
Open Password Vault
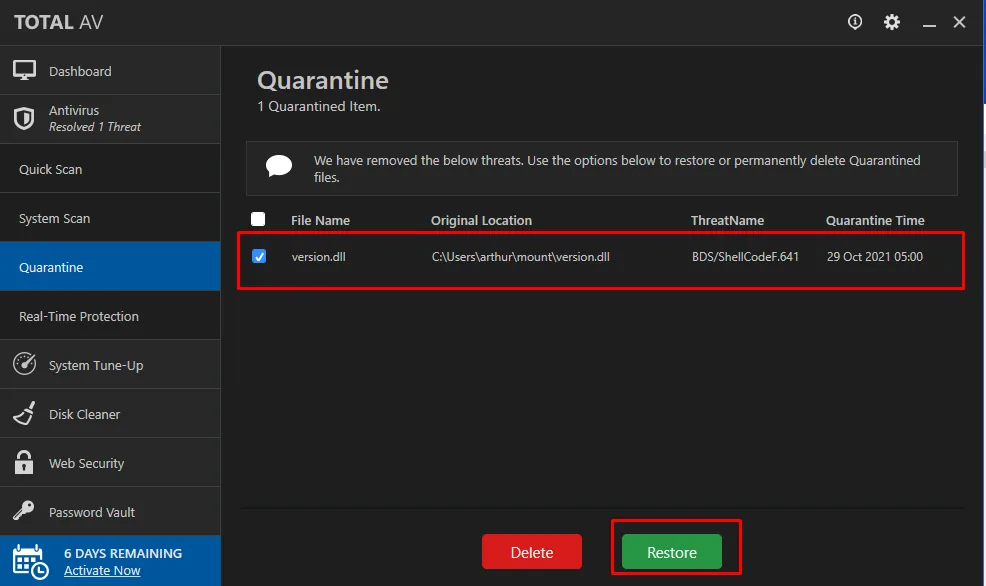(110, 511)
